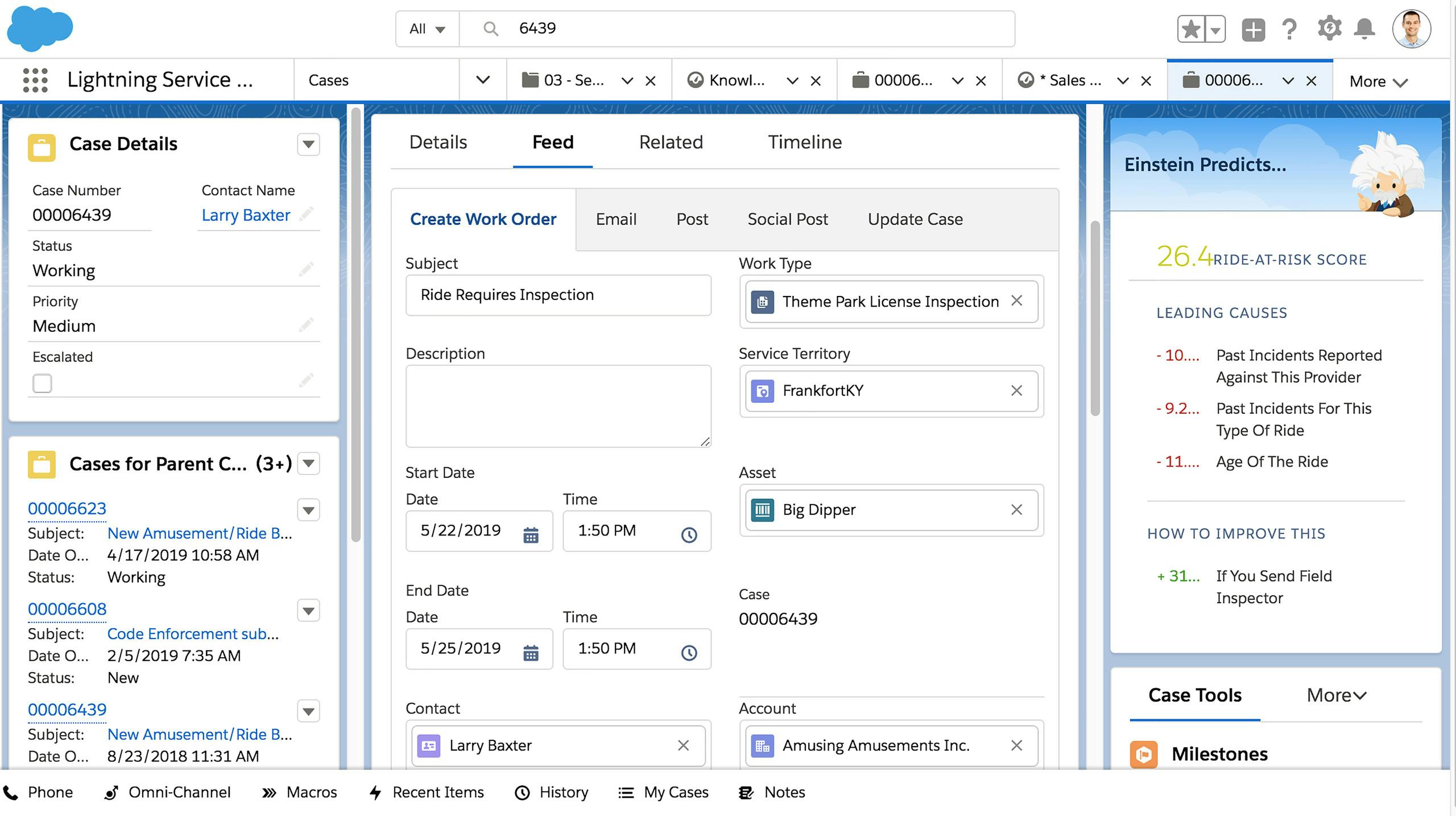This screenshot has height=816, width=1456.
Task: Click the center feed panel scrollbar
Action: (x=1095, y=319)
